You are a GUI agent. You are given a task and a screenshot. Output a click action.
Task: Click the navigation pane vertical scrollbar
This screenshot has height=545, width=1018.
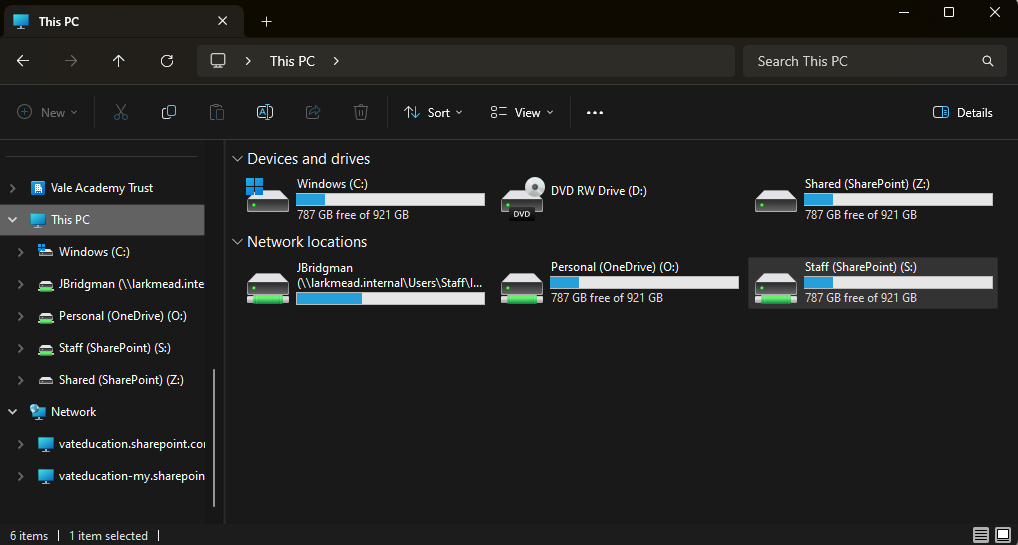214,438
